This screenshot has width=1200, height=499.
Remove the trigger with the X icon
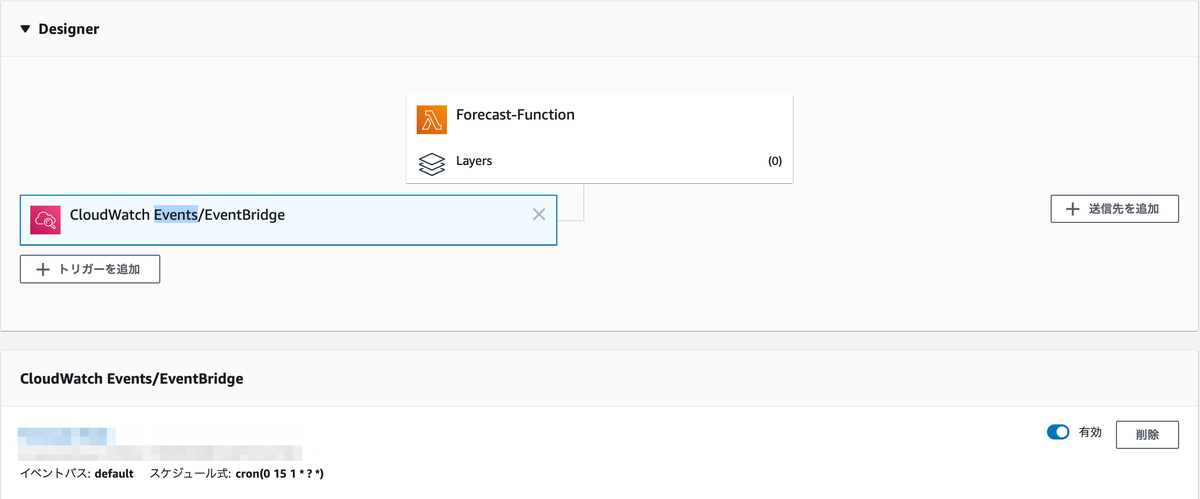click(x=539, y=214)
